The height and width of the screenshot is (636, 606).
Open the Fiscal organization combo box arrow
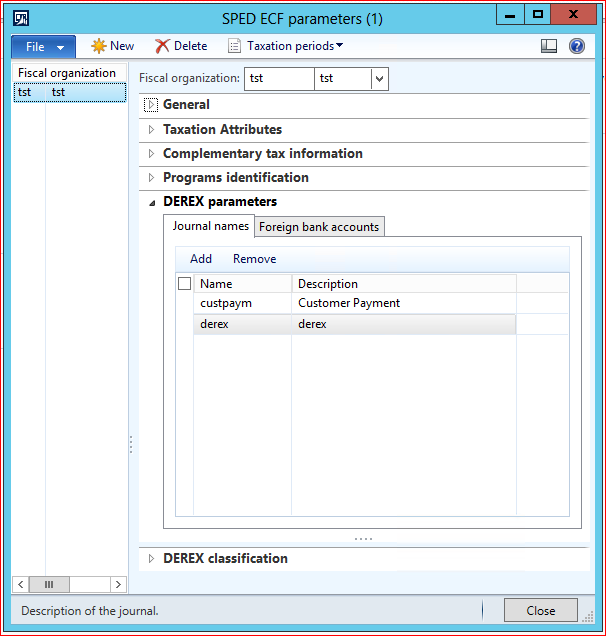coord(379,79)
